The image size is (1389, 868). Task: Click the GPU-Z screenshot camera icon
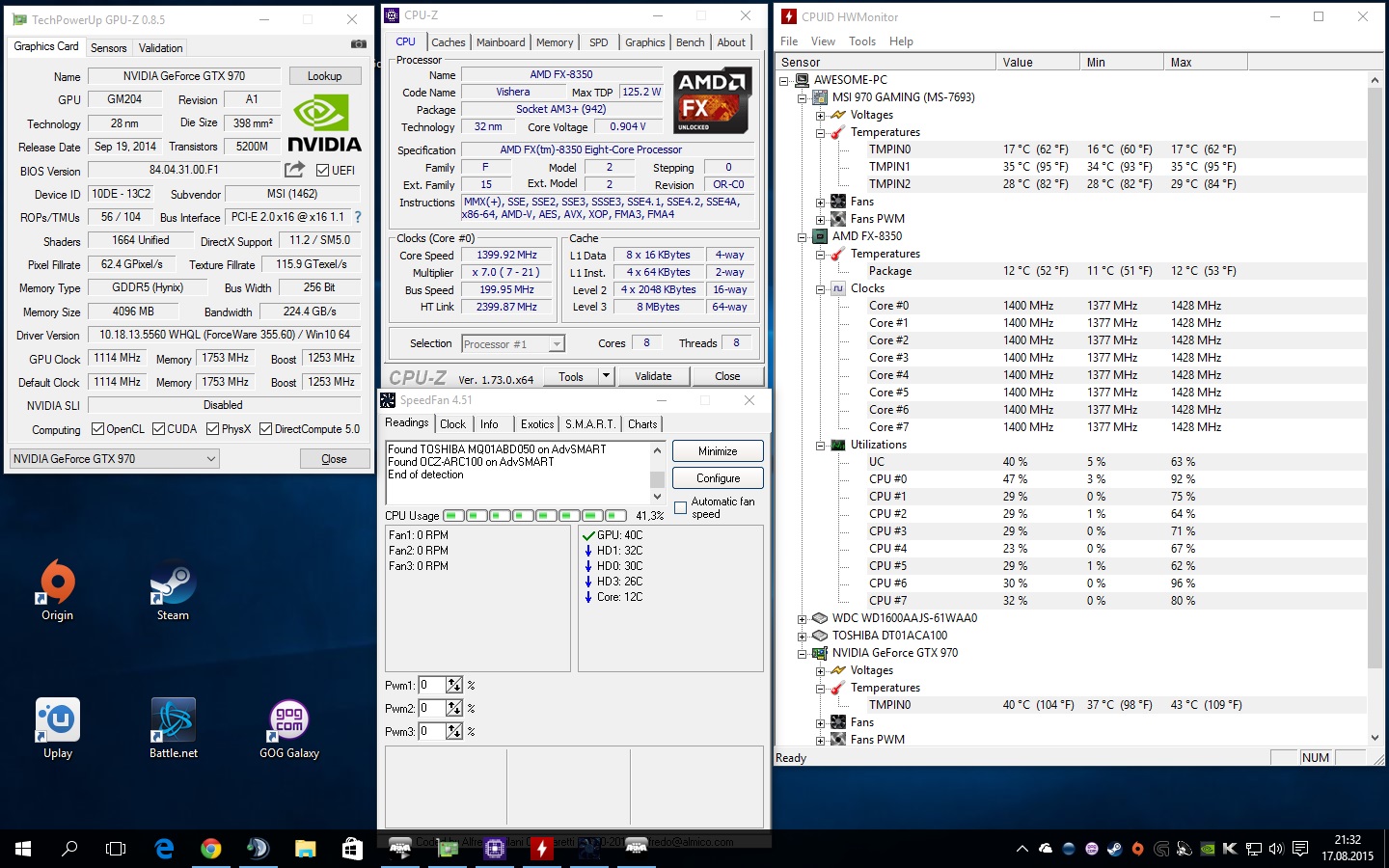(358, 44)
